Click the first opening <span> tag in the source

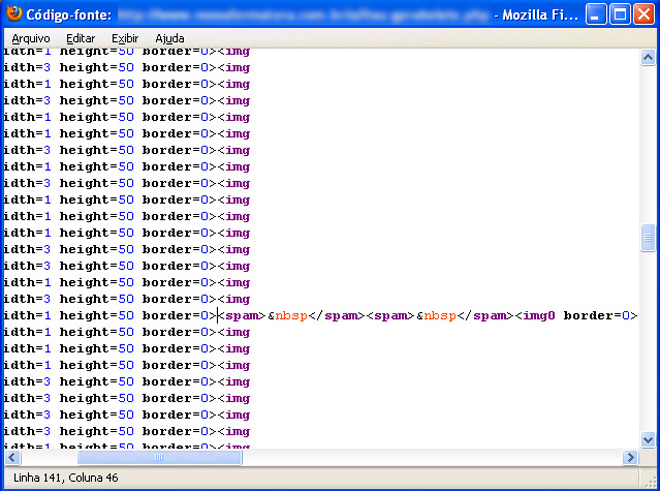242,316
